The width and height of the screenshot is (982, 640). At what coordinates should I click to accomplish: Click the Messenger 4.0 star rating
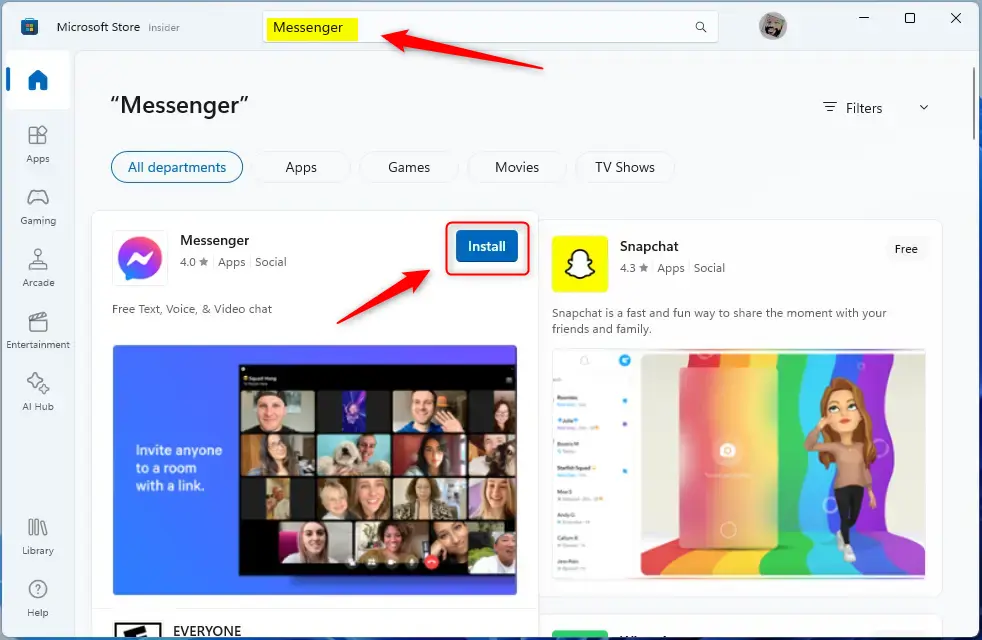194,262
